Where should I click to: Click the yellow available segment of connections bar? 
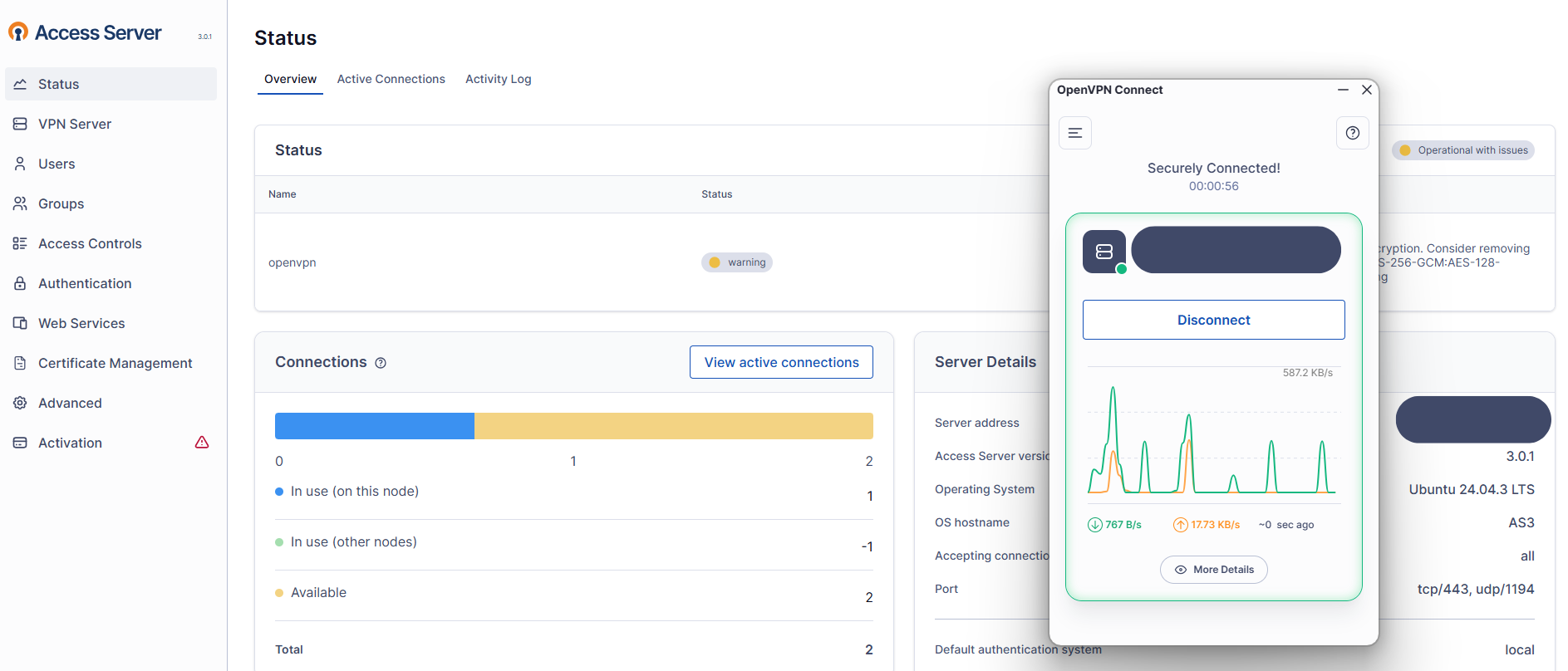pos(674,426)
